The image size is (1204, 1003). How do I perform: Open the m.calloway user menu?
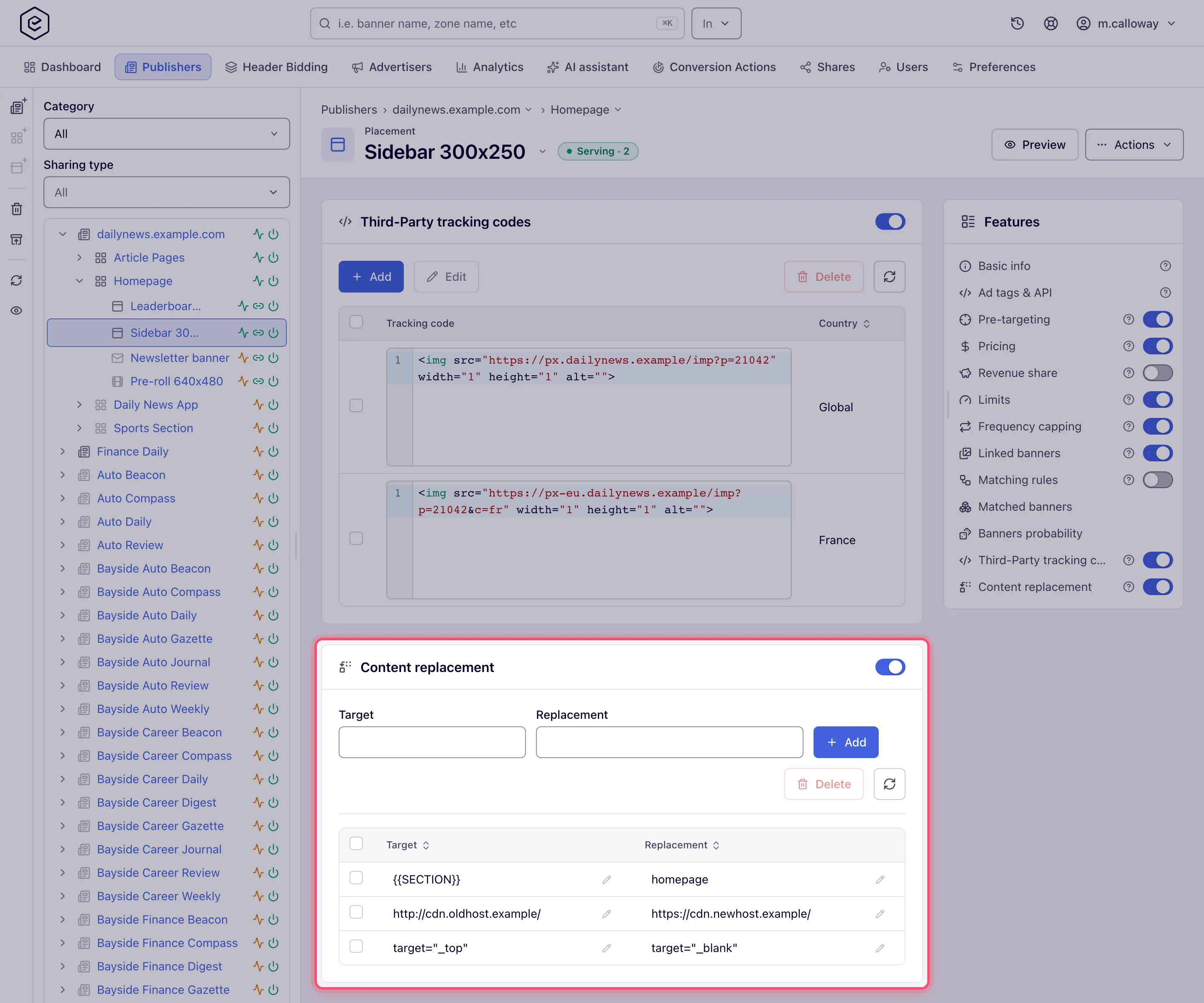[x=1126, y=23]
